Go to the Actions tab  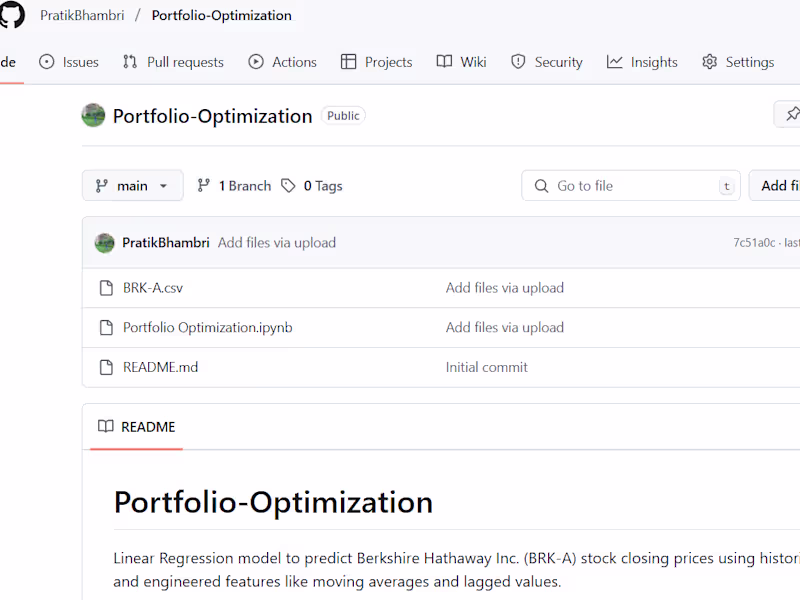pos(282,62)
